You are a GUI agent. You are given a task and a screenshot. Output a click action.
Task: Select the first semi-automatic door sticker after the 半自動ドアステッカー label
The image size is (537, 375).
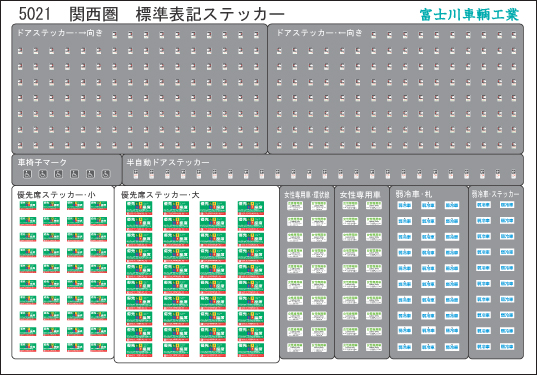tap(136, 174)
